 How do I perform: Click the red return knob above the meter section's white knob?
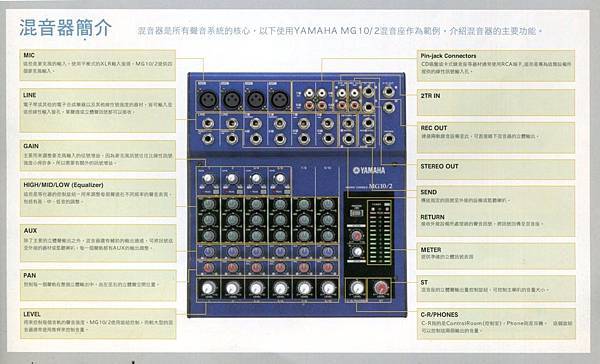(x=356, y=236)
